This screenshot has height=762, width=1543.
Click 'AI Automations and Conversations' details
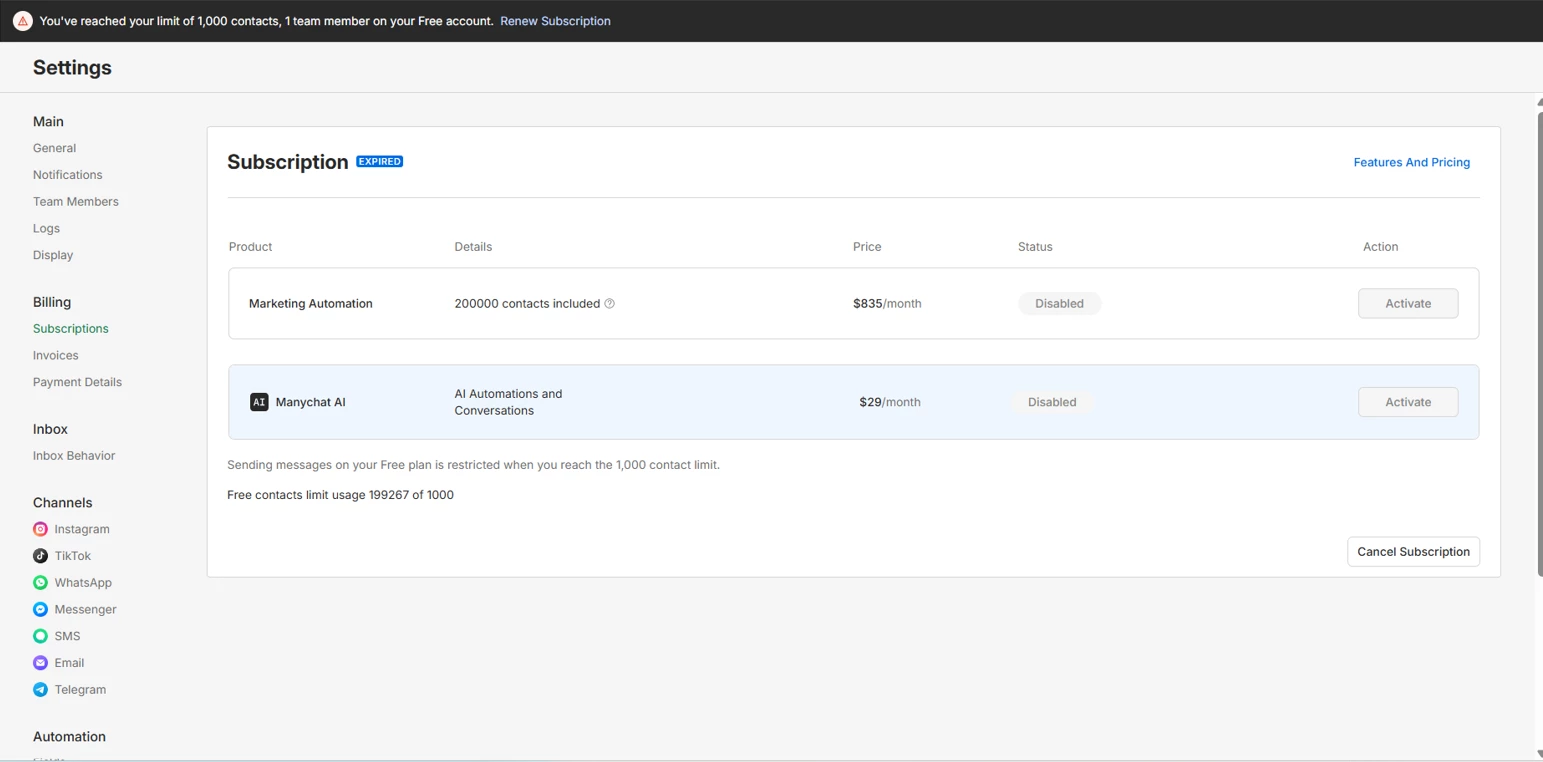click(508, 402)
